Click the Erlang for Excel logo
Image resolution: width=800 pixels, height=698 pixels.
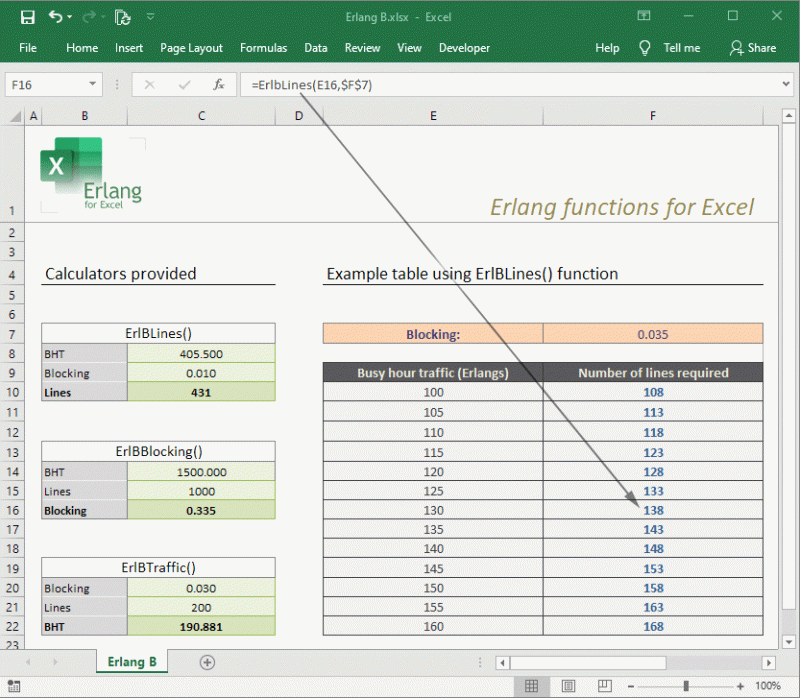pyautogui.click(x=92, y=173)
